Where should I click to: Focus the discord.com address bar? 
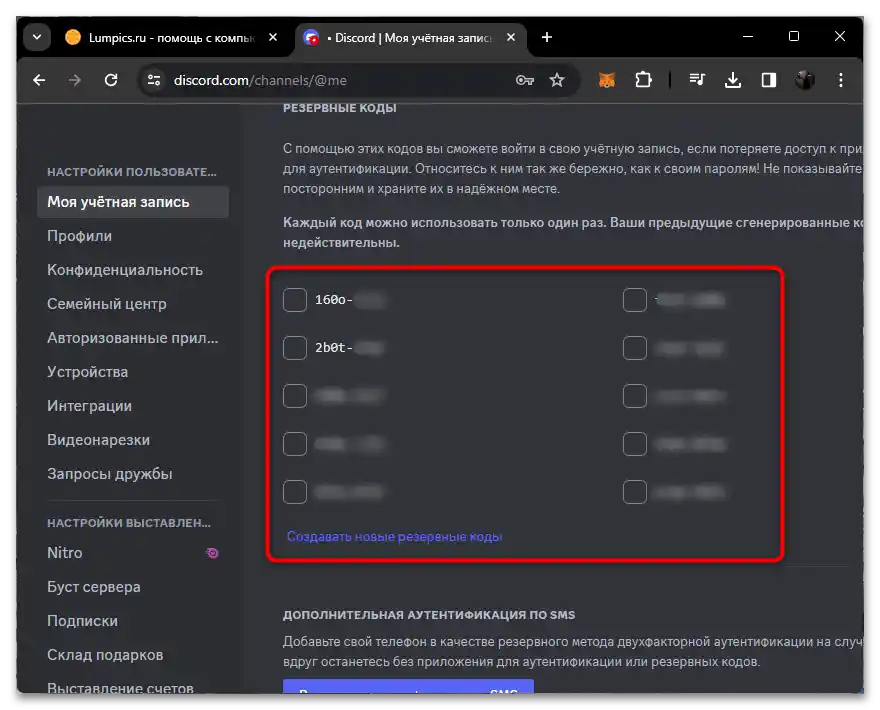point(337,80)
